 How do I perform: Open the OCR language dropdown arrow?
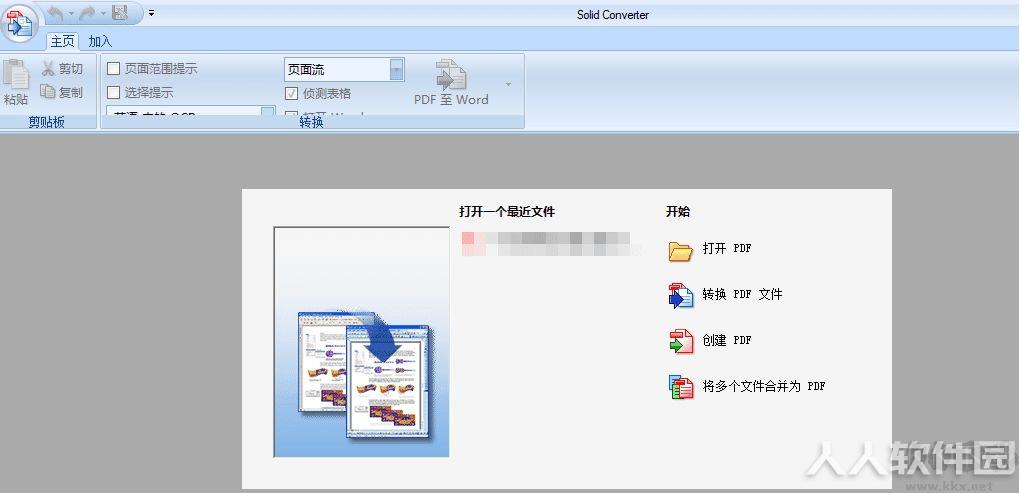click(x=268, y=113)
